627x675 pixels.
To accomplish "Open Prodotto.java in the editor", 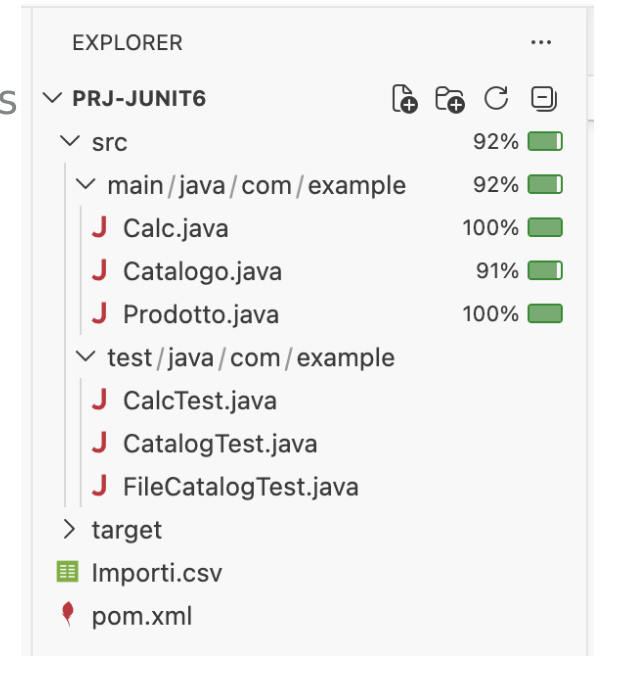I will pos(200,314).
